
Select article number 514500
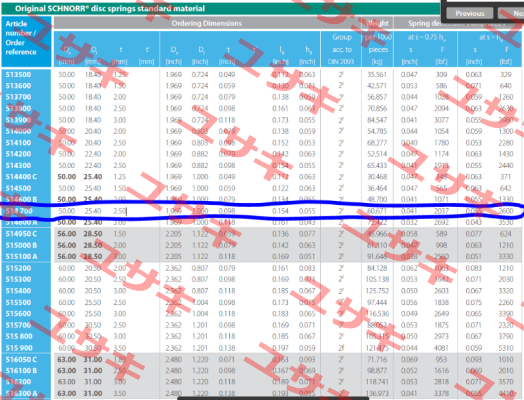18,188
